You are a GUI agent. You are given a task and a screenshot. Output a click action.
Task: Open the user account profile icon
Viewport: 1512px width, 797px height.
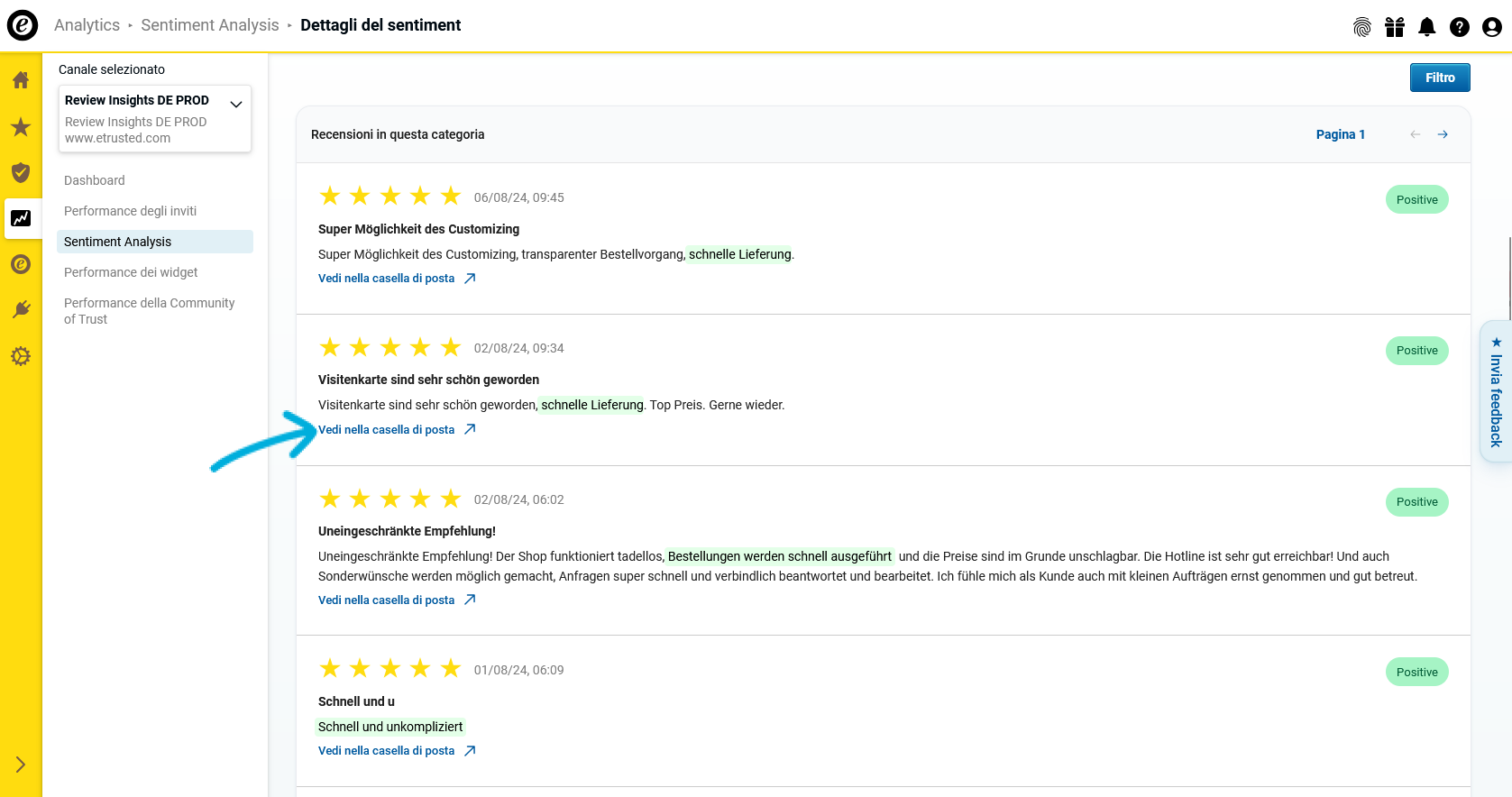tap(1492, 27)
